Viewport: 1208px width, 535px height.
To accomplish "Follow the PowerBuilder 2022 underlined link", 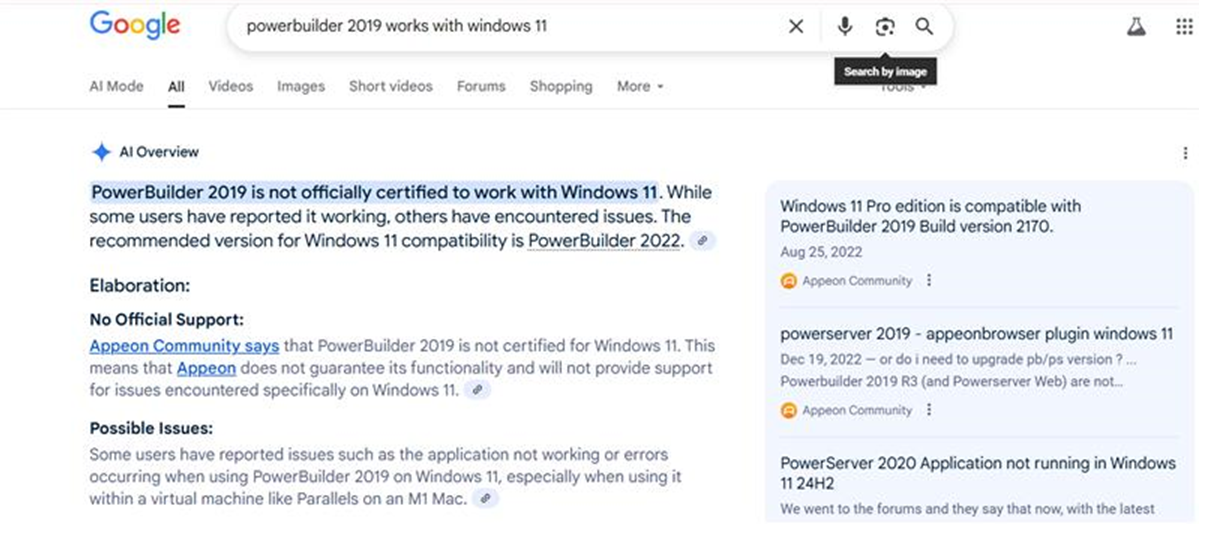I will coord(604,241).
